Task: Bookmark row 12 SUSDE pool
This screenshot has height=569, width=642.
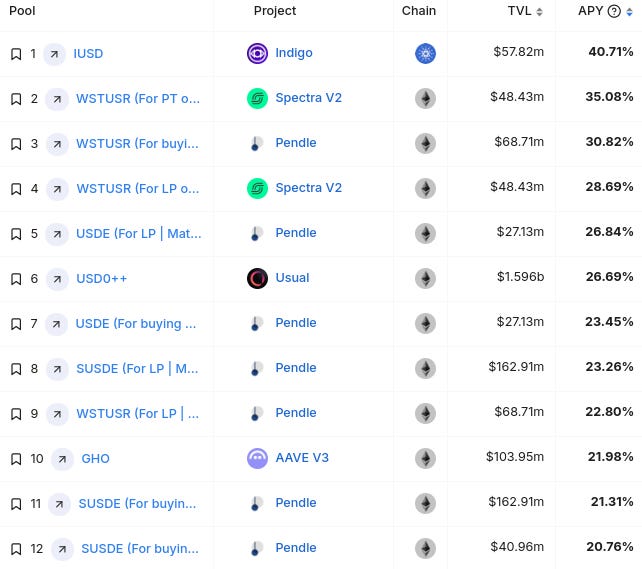Action: point(16,549)
